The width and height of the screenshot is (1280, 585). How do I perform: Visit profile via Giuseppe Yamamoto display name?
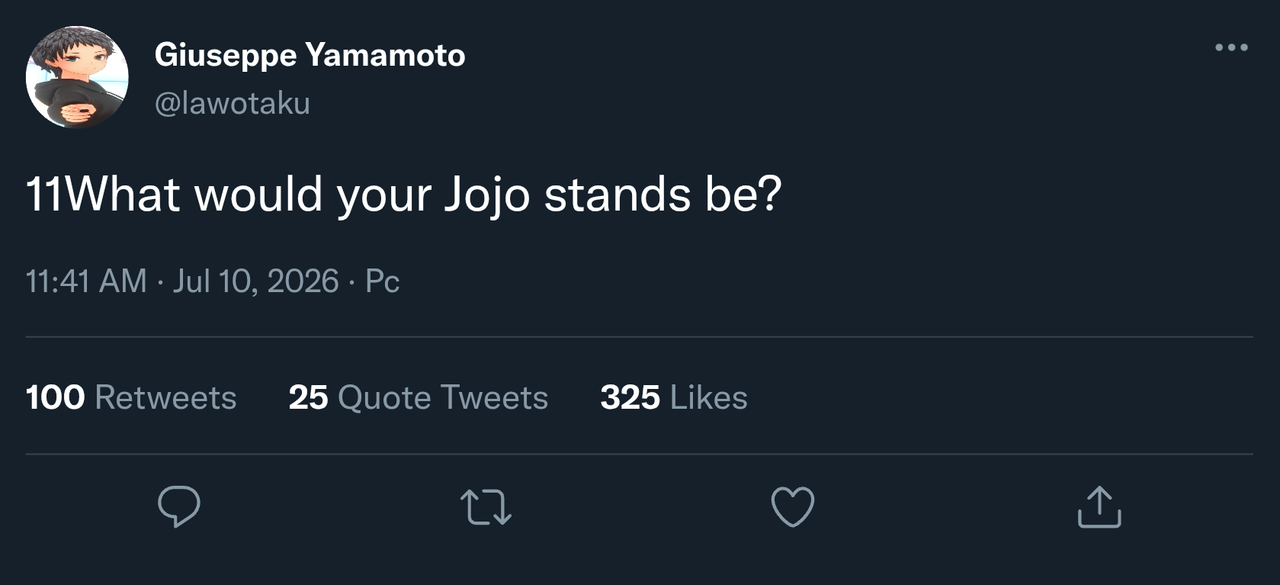(310, 55)
